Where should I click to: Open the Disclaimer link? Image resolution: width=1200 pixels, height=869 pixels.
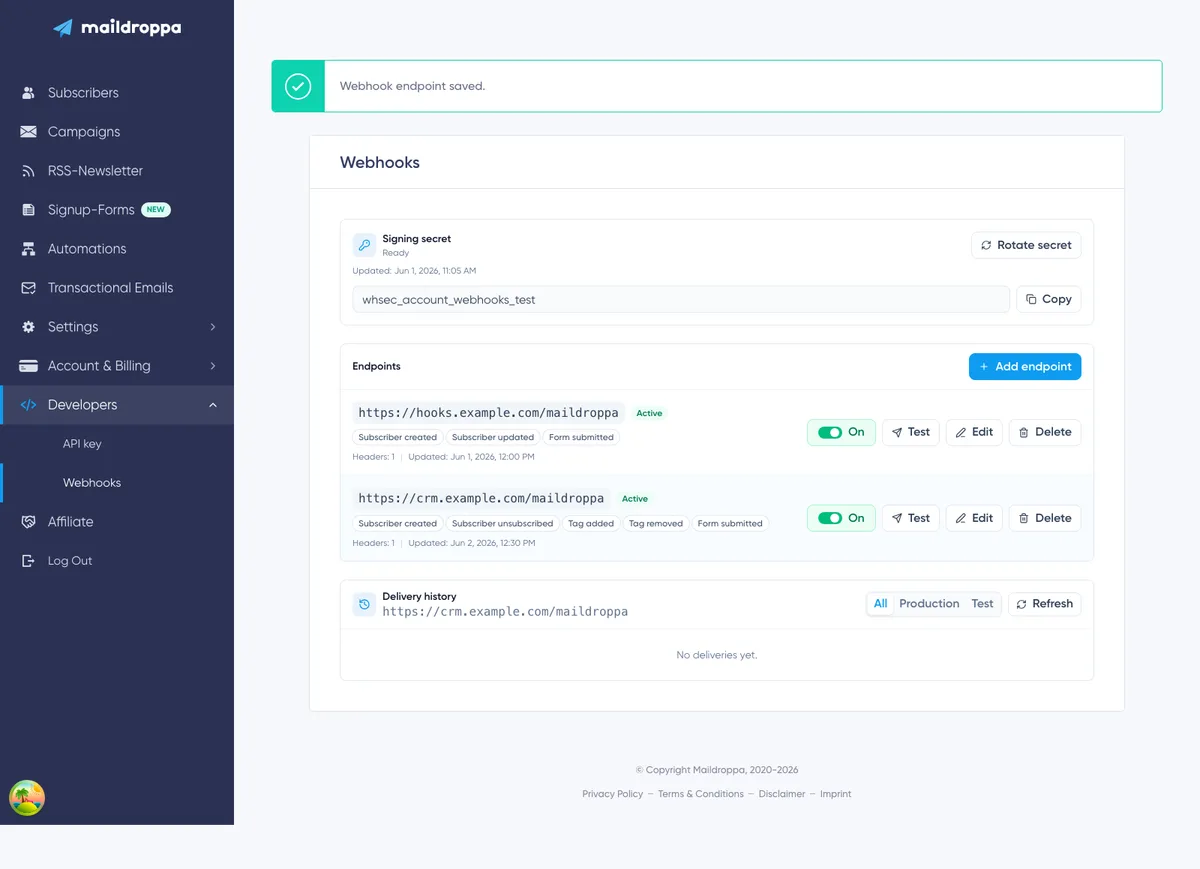pos(782,794)
